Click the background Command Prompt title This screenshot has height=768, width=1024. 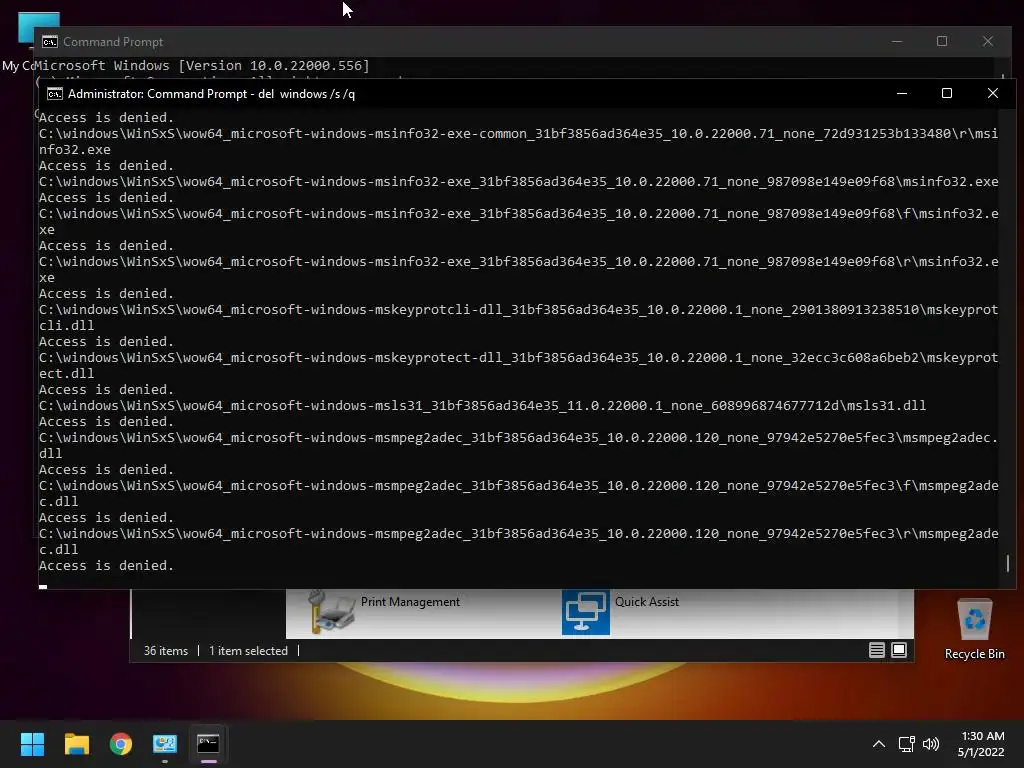click(113, 42)
